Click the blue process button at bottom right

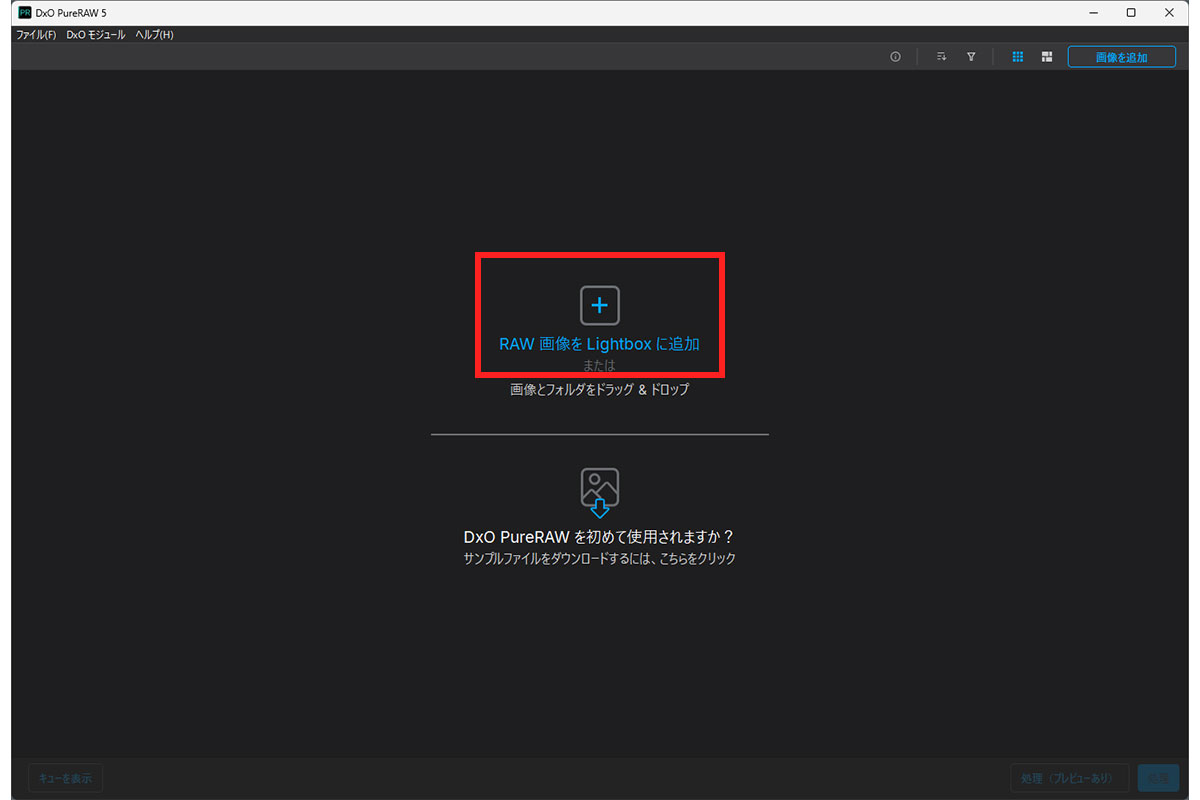pos(1158,778)
